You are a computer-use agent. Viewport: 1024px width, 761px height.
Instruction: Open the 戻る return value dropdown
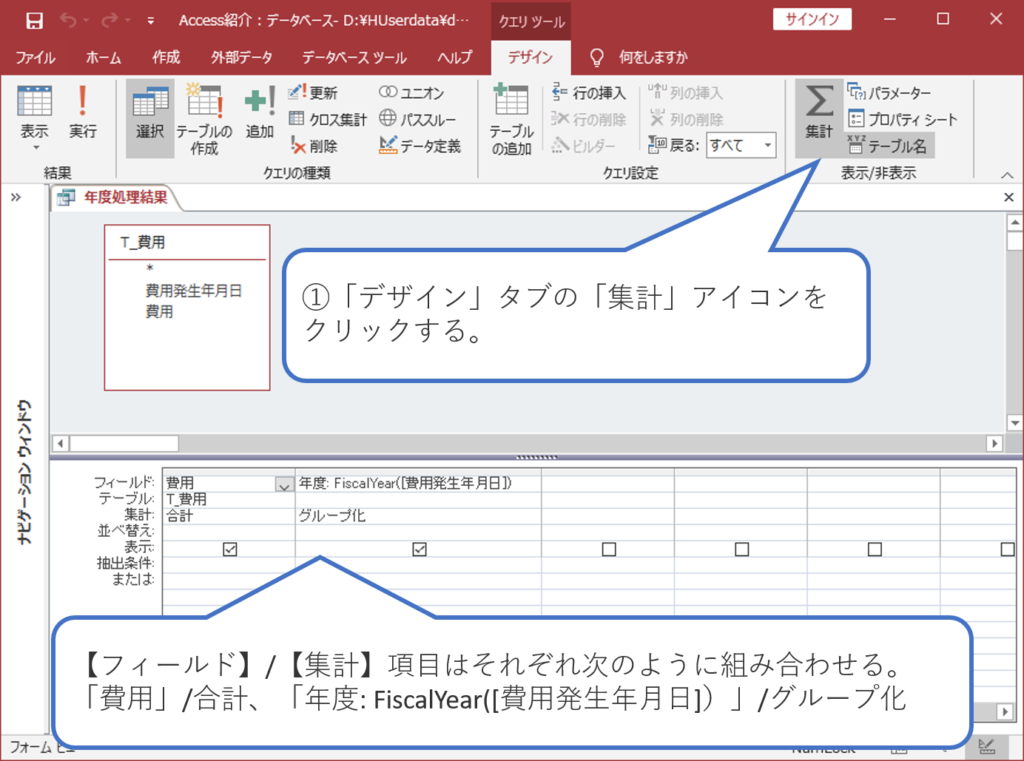[767, 144]
